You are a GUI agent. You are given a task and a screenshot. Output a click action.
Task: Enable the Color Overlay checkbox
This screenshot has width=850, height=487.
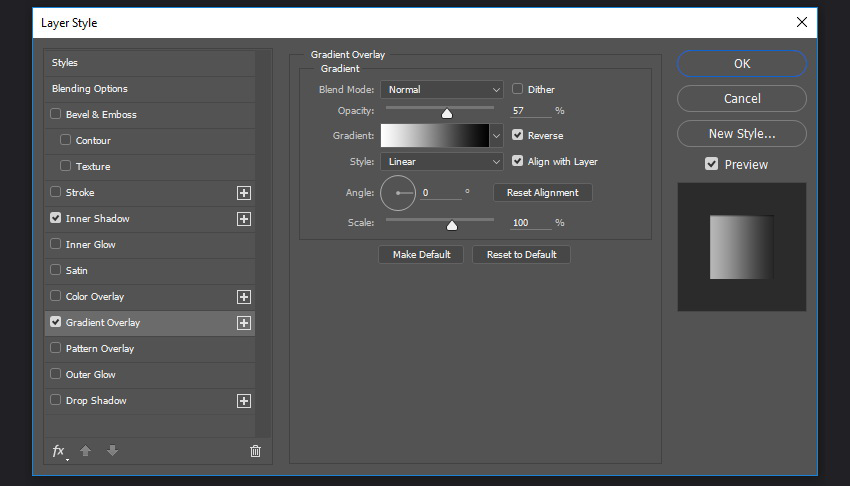point(55,296)
